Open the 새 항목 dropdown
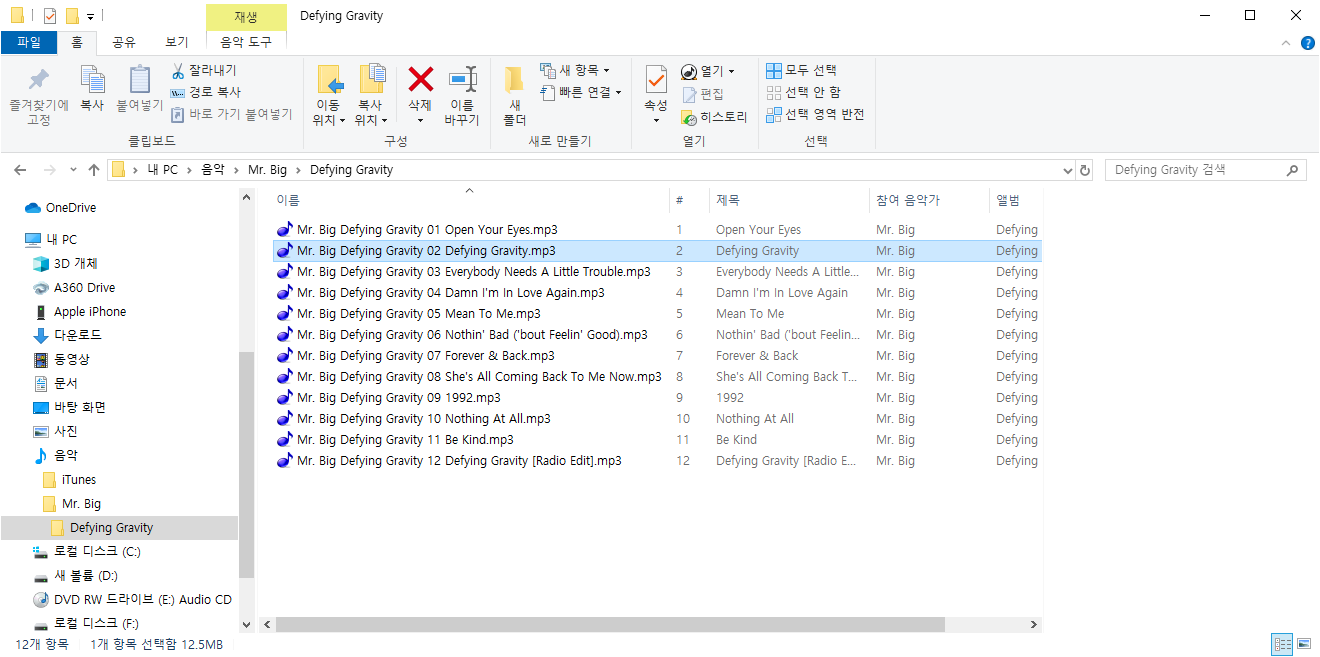The image size is (1320, 657). [606, 71]
